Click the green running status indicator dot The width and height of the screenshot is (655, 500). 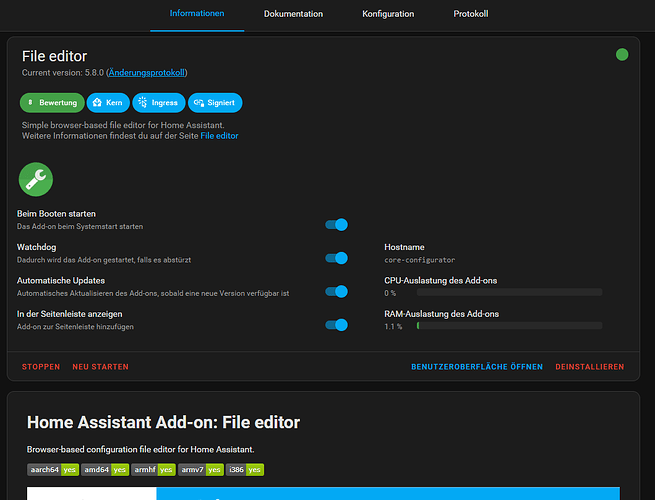(622, 55)
